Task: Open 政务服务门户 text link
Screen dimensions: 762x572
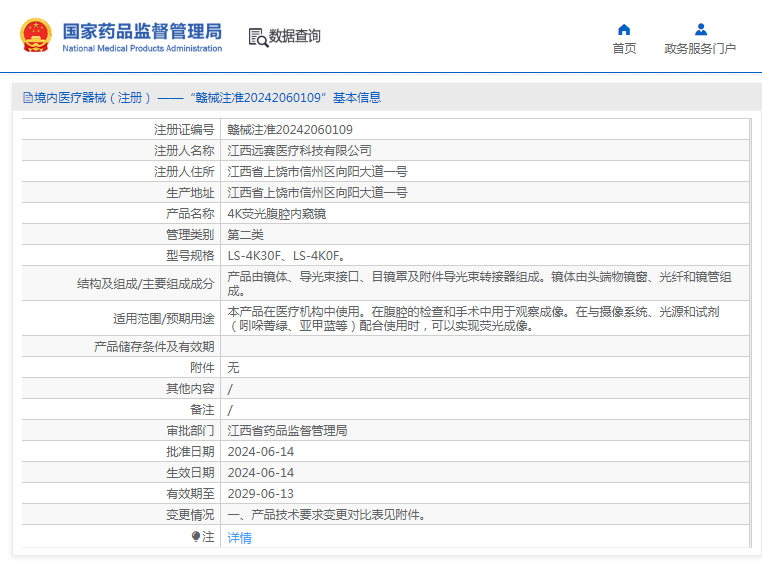Action: 700,49
